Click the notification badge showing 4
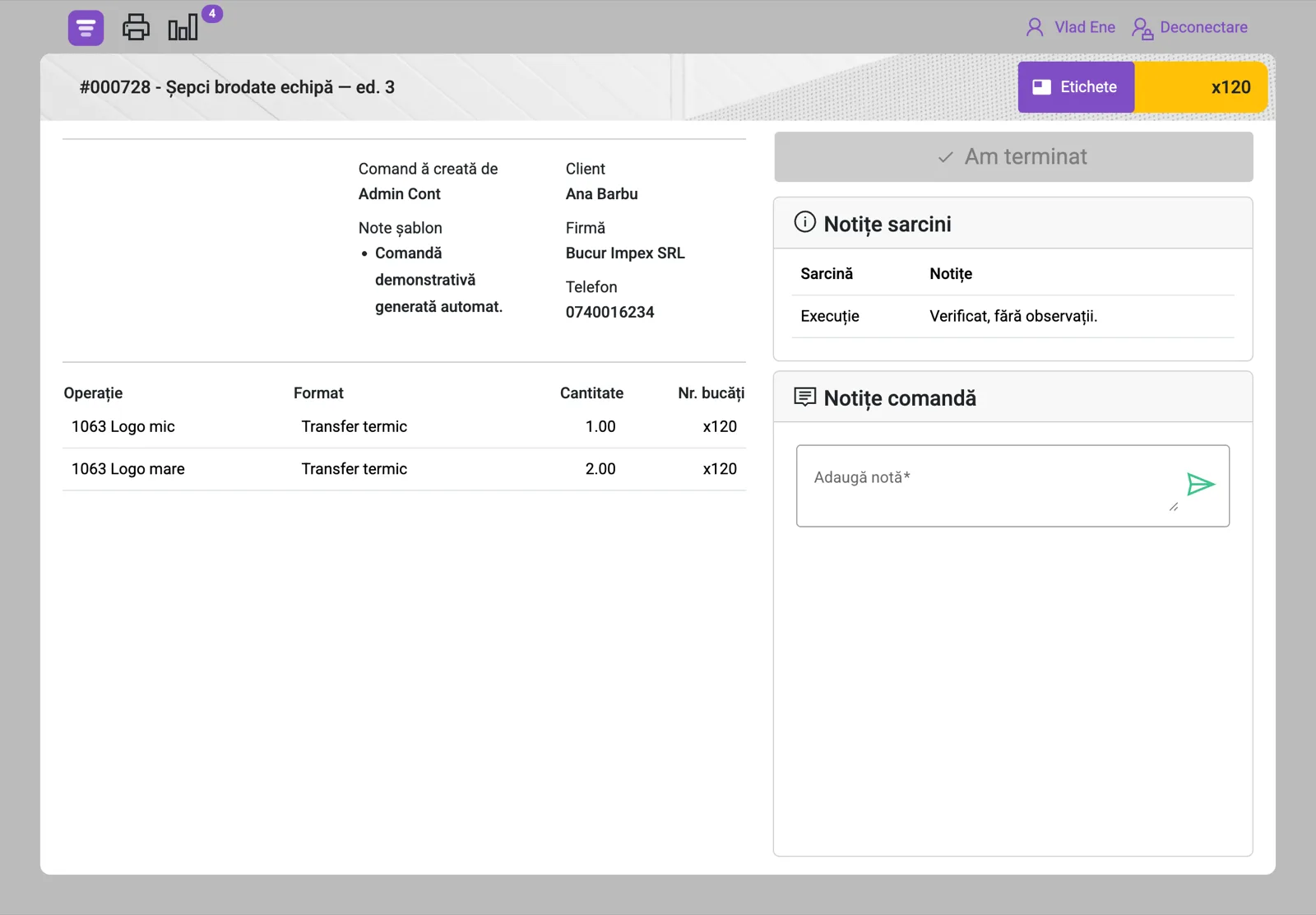The width and height of the screenshot is (1316, 915). coord(212,13)
